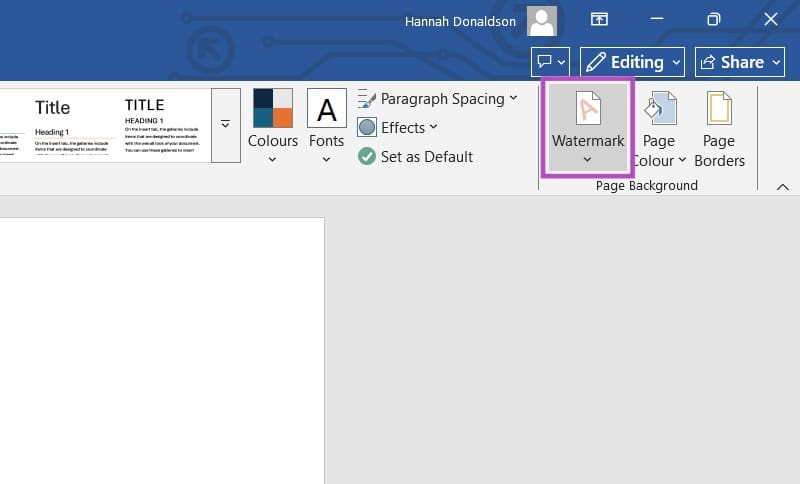Viewport: 800px width, 484px height.
Task: Click the user account avatar
Action: [x=542, y=20]
